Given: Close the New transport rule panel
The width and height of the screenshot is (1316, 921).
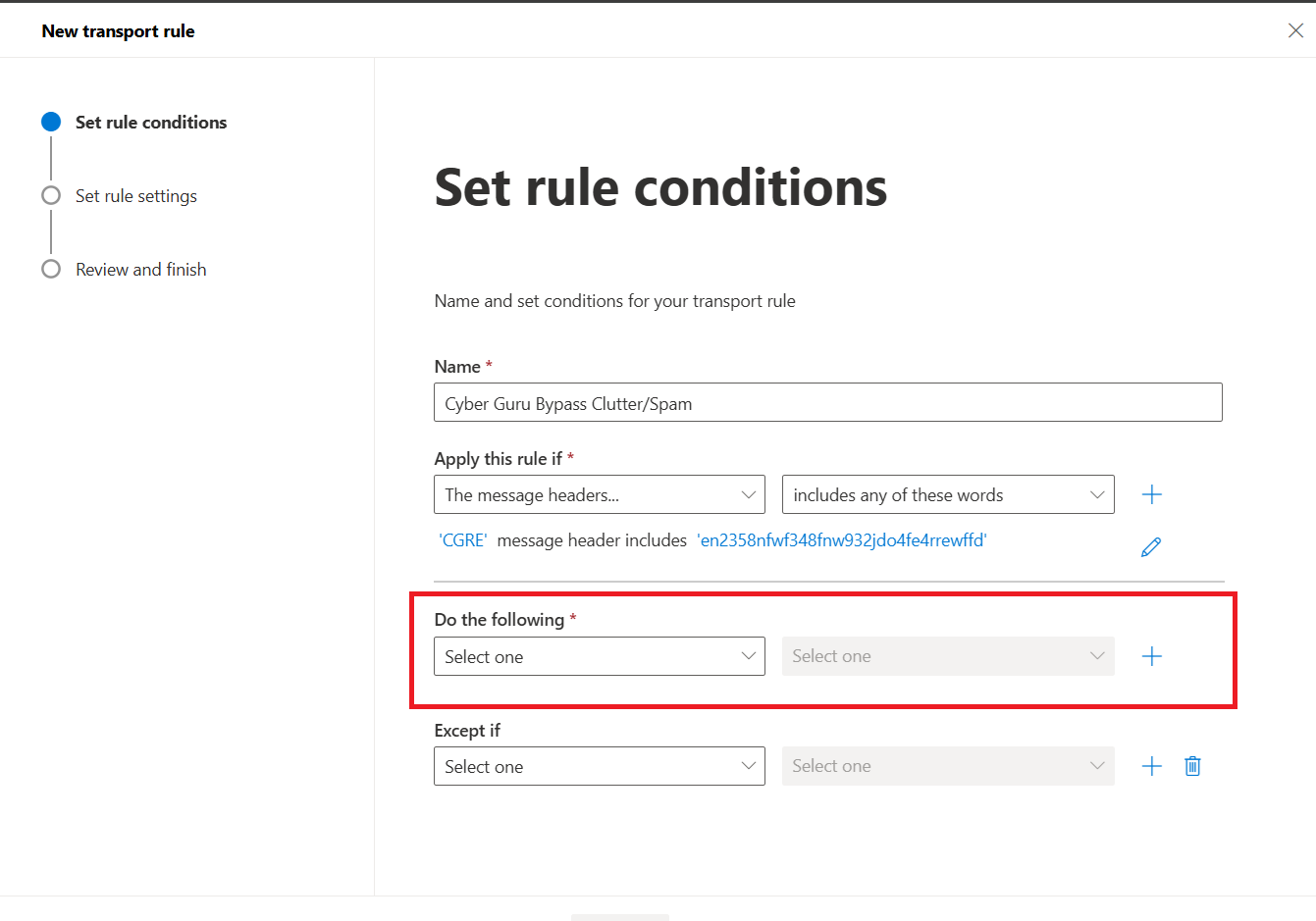Looking at the screenshot, I should click(1295, 30).
